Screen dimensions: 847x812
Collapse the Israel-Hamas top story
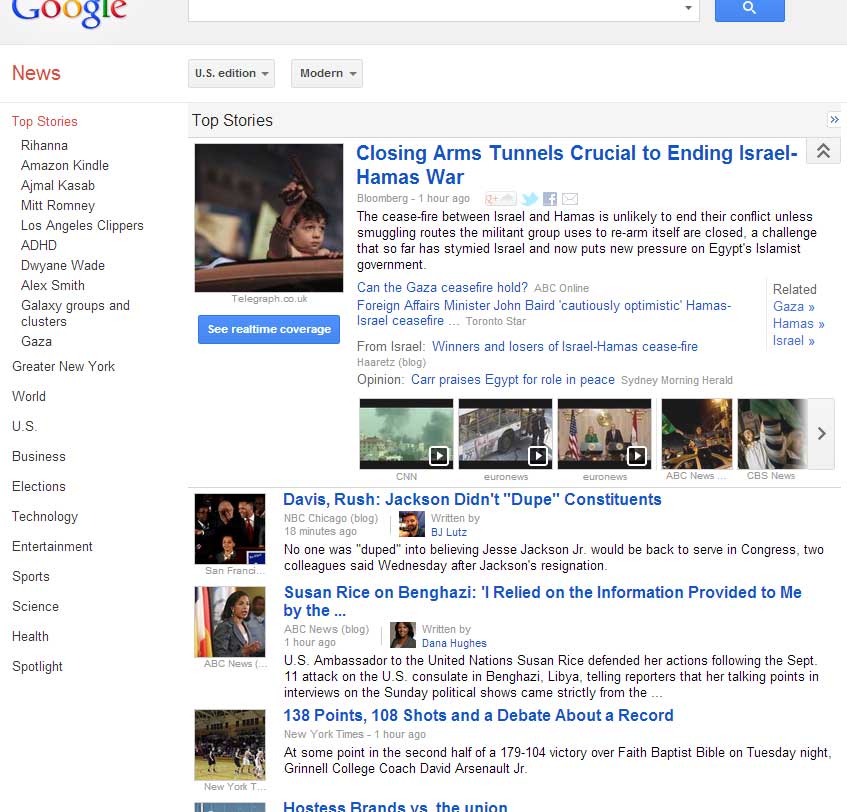pyautogui.click(x=823, y=150)
